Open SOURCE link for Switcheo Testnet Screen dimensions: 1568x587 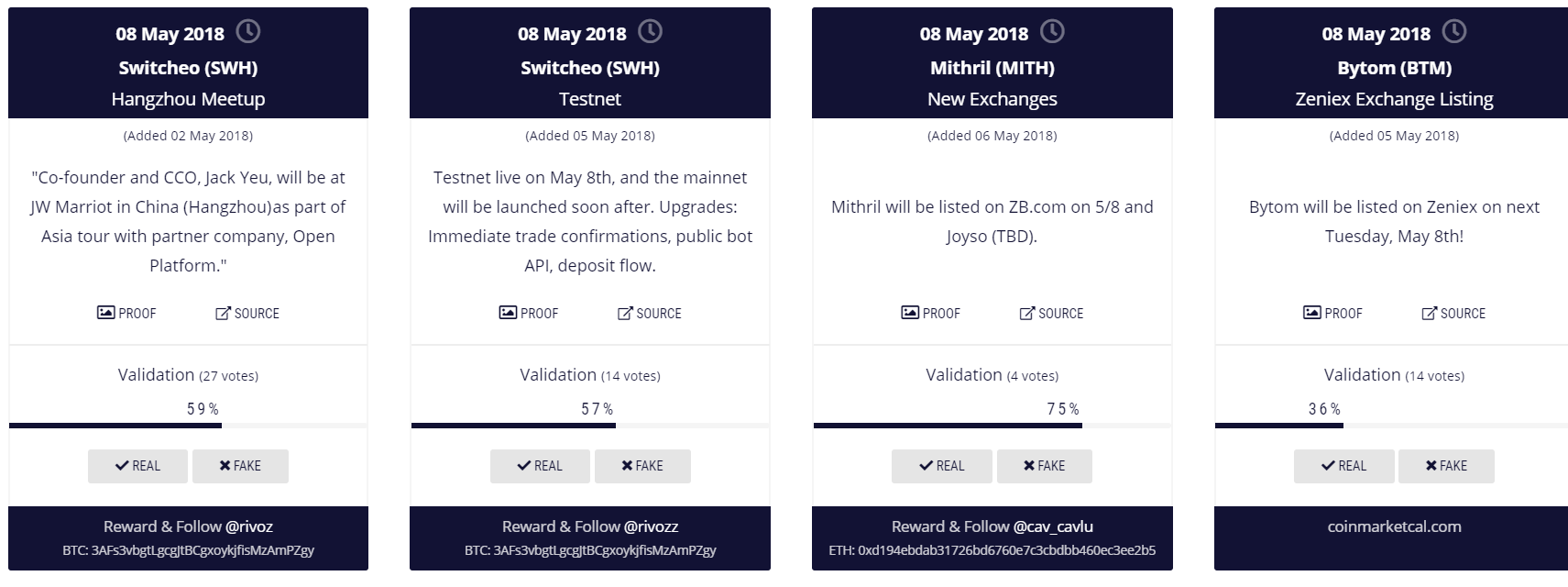650,314
